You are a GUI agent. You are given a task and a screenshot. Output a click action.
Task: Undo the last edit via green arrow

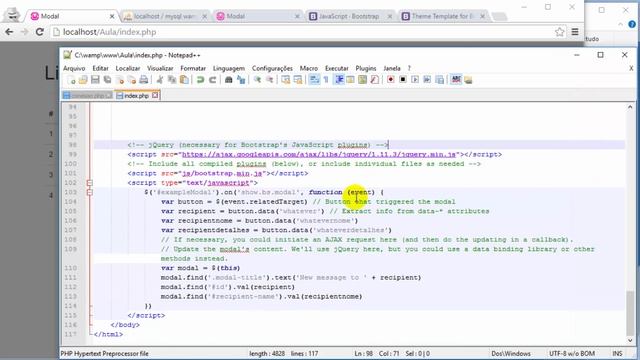point(200,80)
